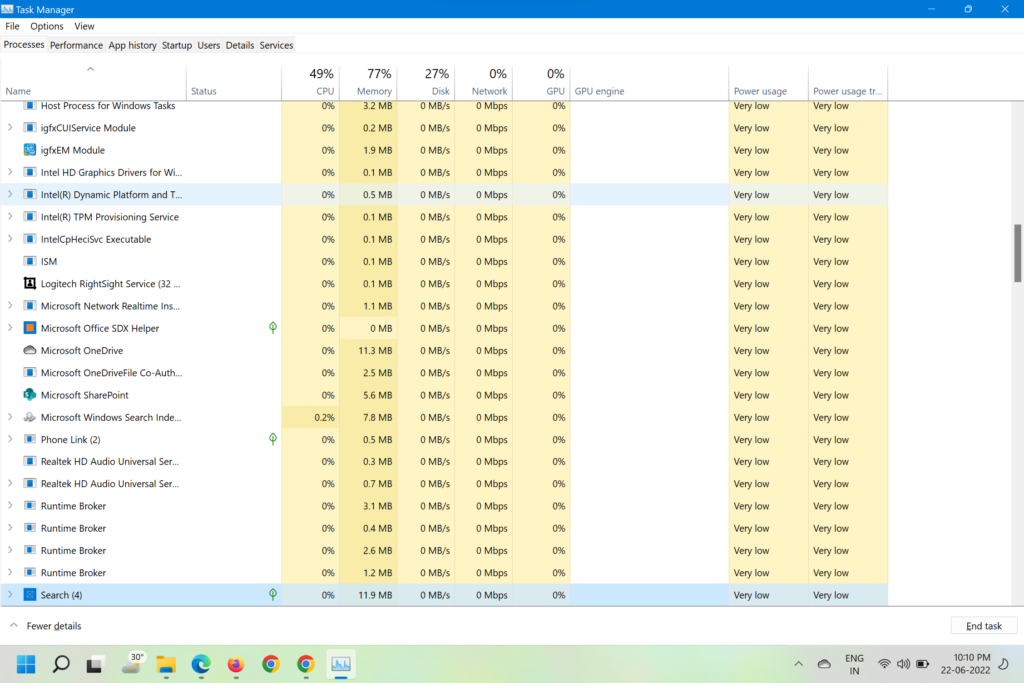The image size is (1024, 683).
Task: Expand the Phone Link (2) process group
Action: pos(10,439)
